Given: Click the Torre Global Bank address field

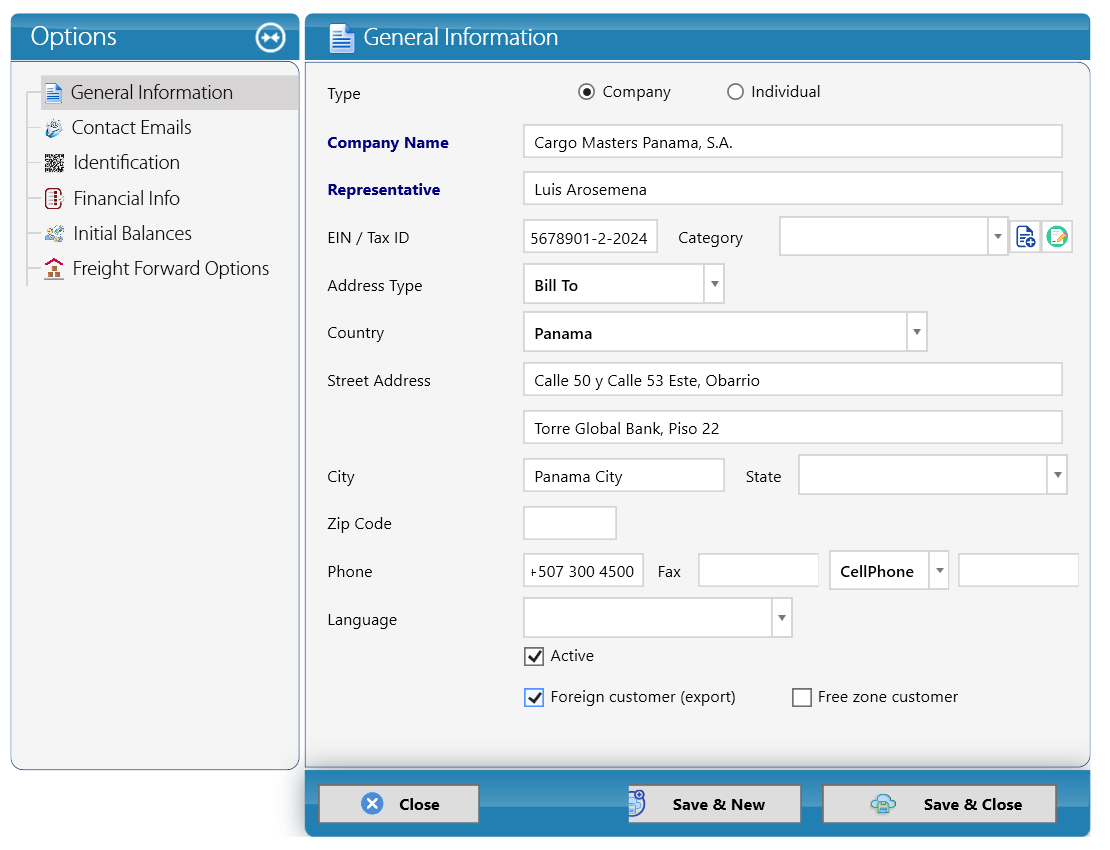Looking at the screenshot, I should (793, 427).
